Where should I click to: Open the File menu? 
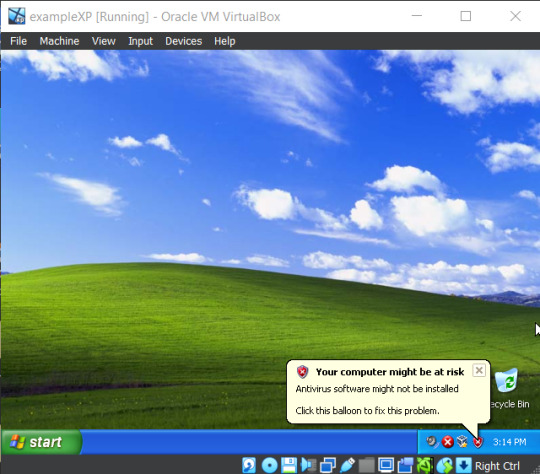click(x=18, y=41)
